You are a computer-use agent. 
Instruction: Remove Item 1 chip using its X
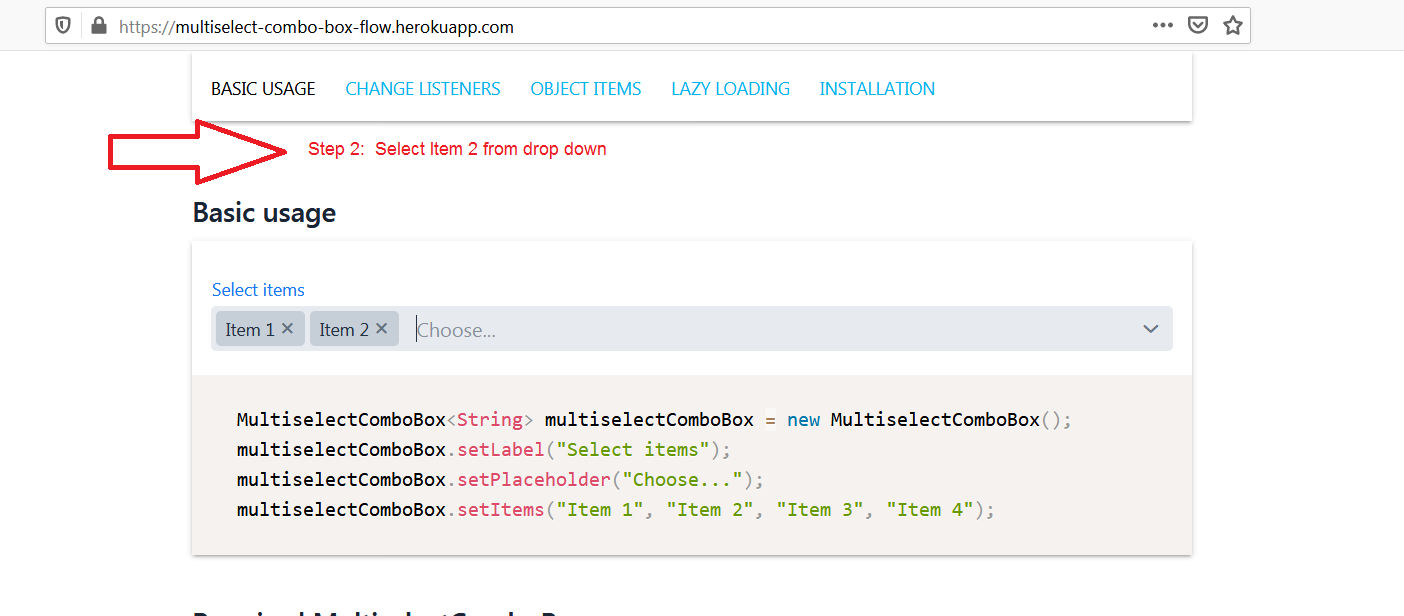[288, 328]
